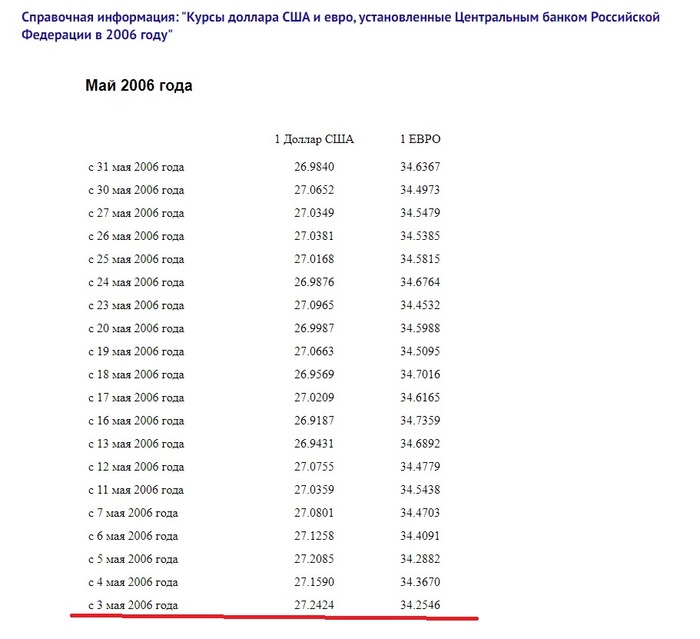Select dollar rate 26.9431
Viewport: 700px width, 639px height.
[314, 444]
